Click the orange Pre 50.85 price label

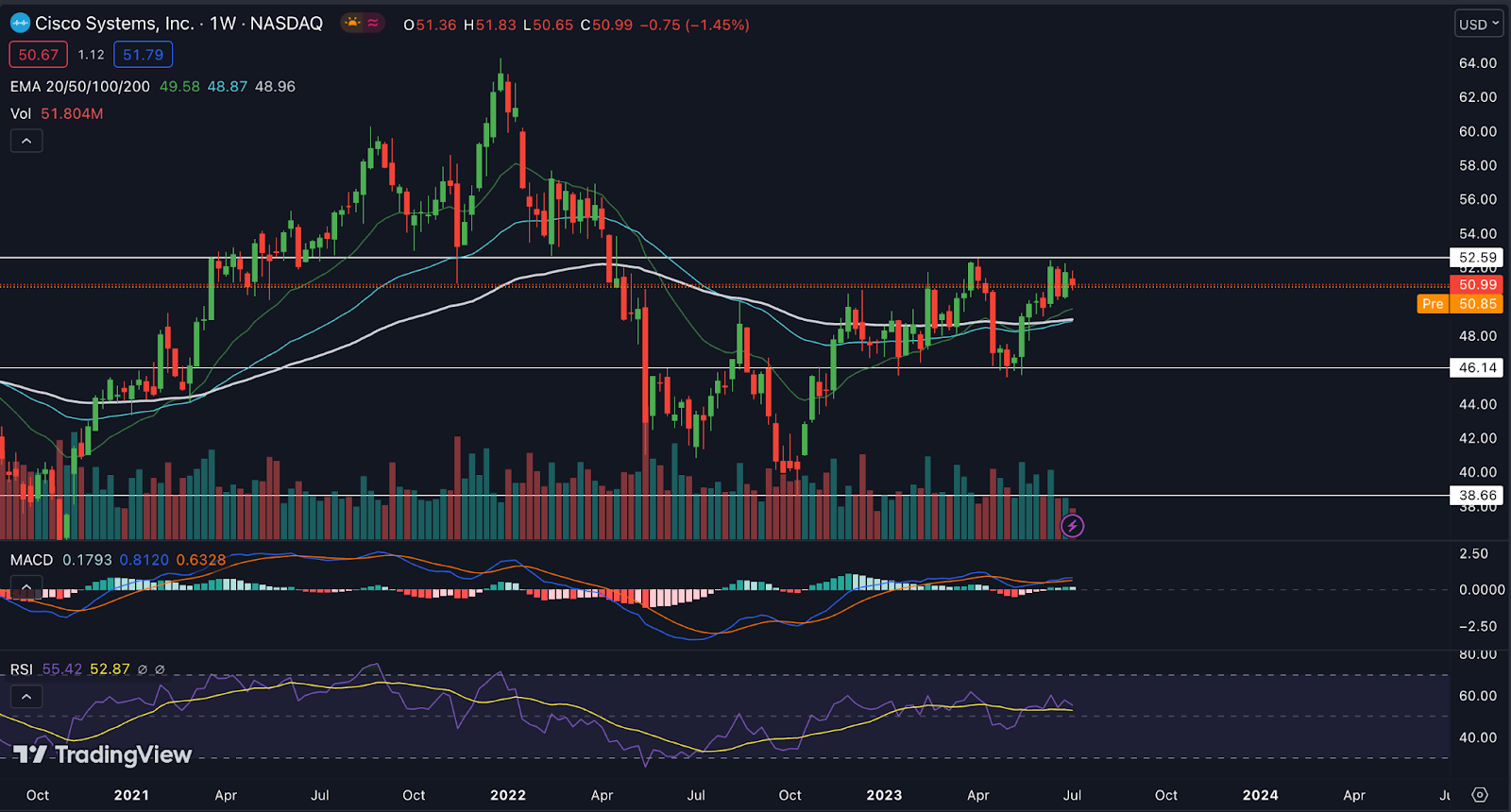coord(1460,304)
